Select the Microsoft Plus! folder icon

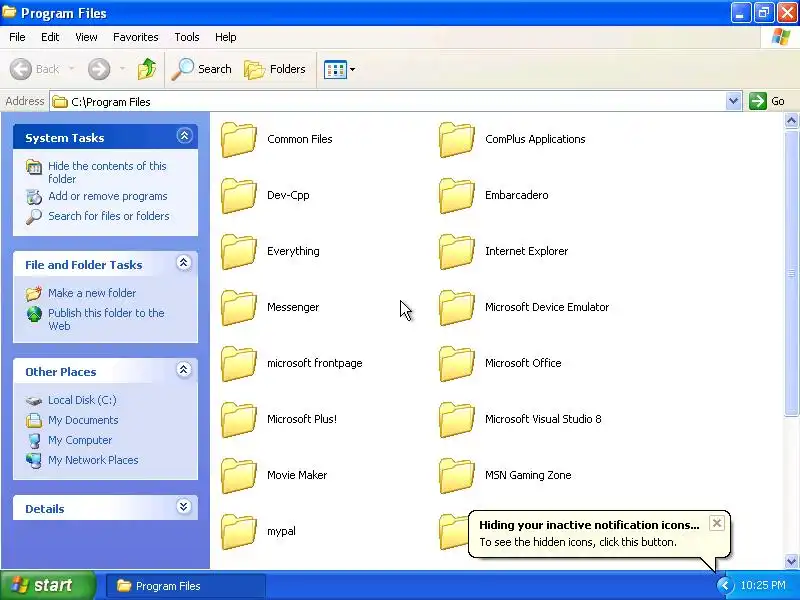239,420
